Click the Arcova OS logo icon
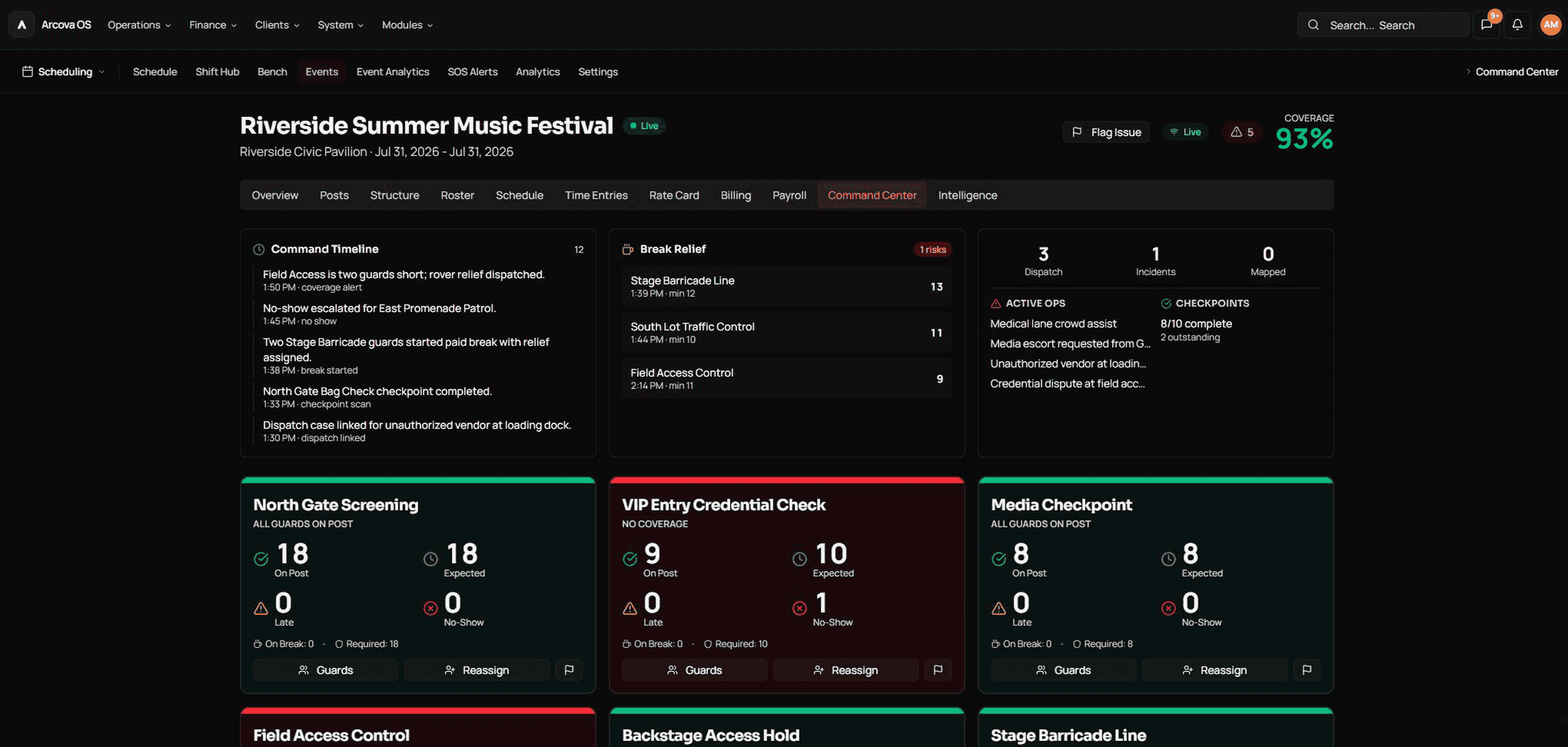 (x=22, y=25)
